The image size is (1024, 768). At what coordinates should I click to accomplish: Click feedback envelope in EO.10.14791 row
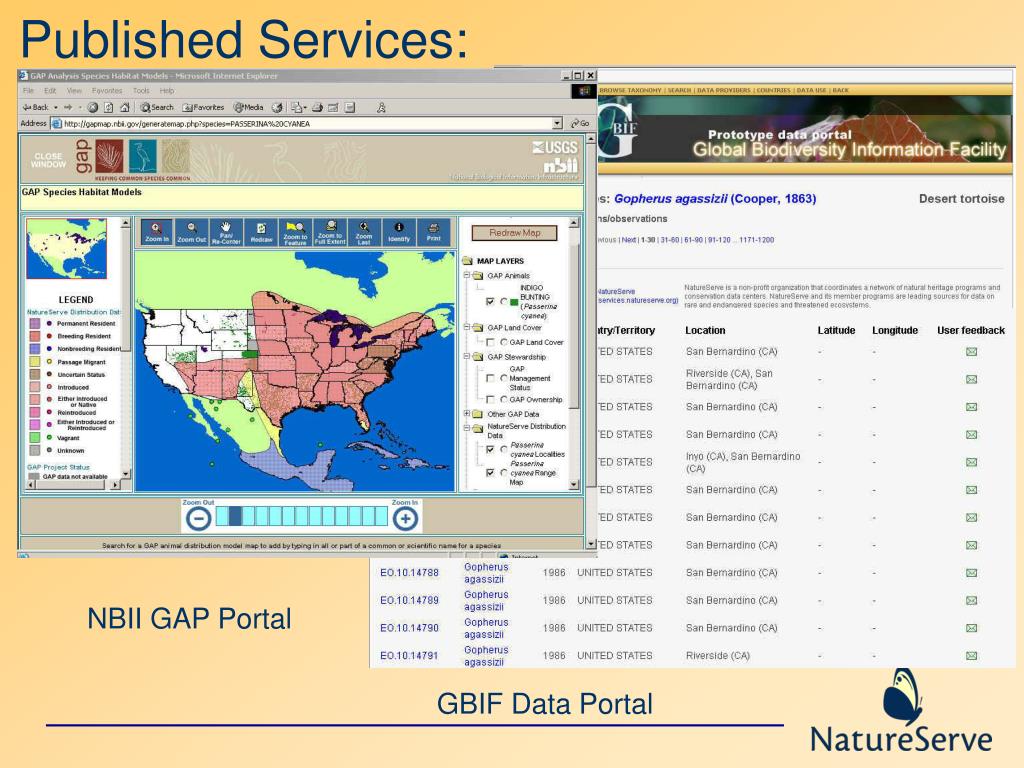tap(971, 655)
